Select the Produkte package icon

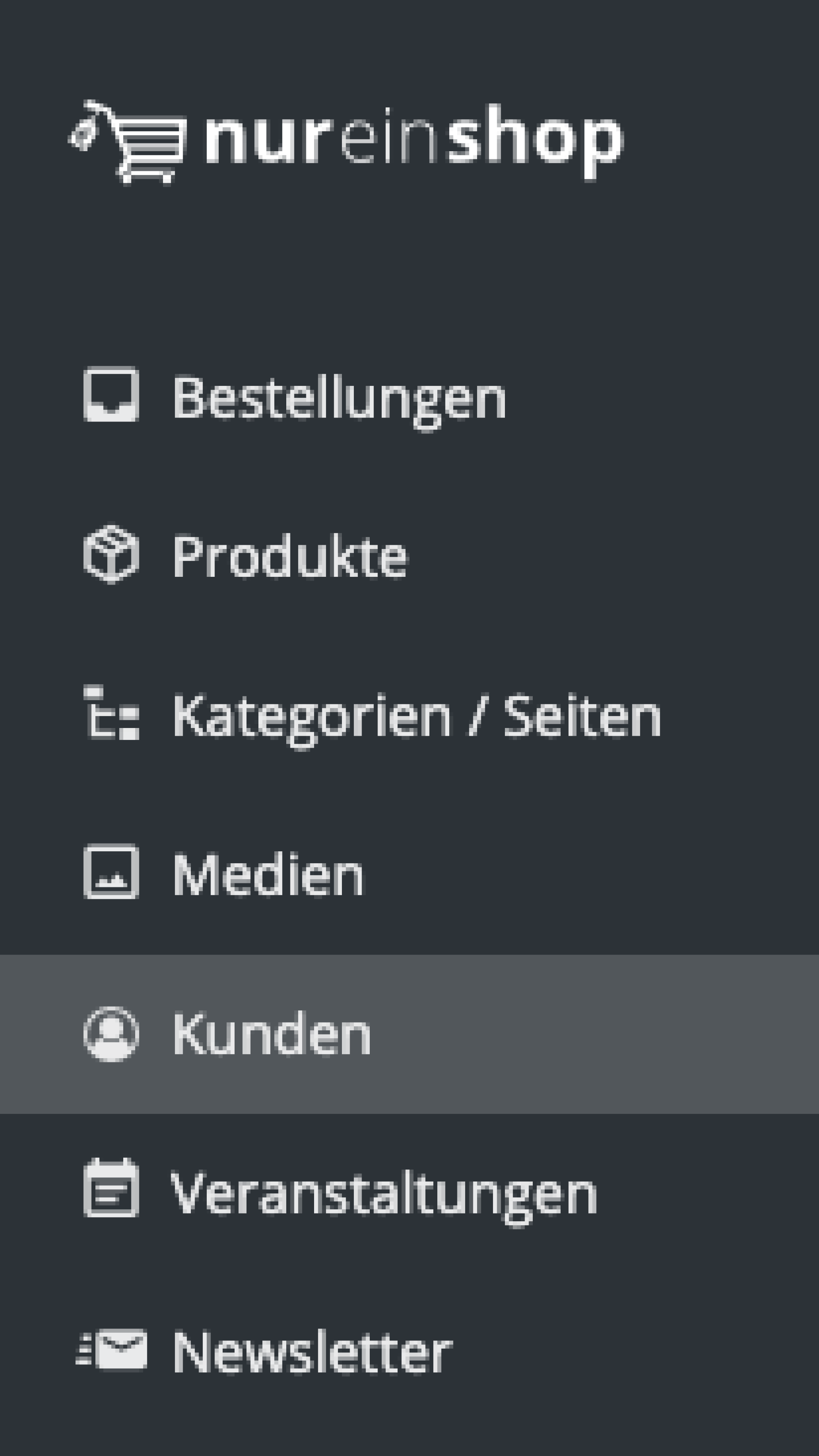pyautogui.click(x=111, y=557)
